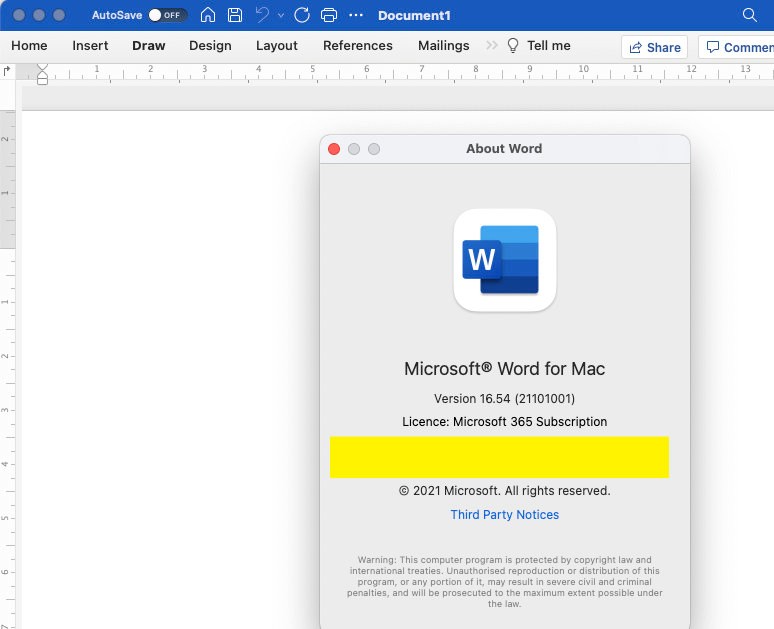Click the Document1 title text

414,15
